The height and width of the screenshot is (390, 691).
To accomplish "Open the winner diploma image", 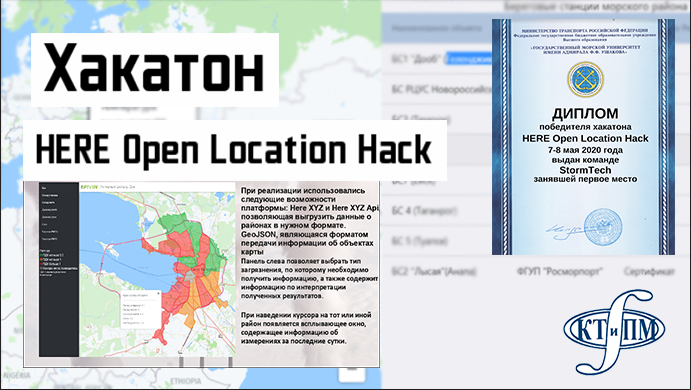I will 583,137.
